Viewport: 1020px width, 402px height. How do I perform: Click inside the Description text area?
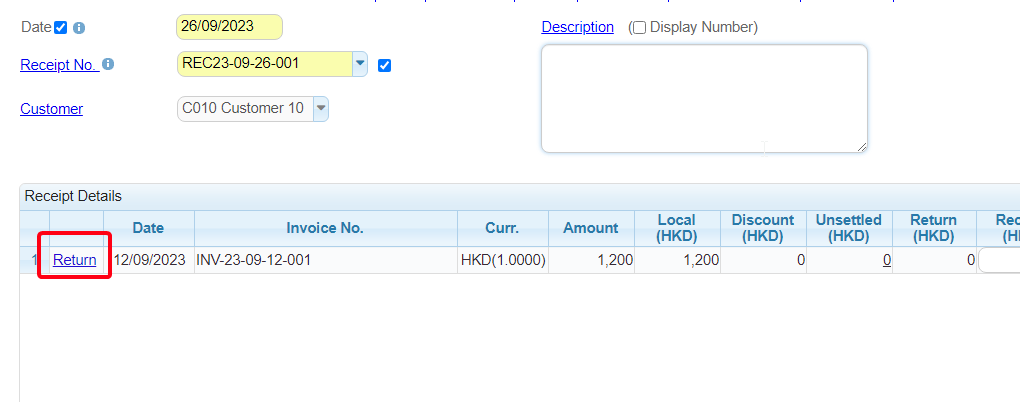click(x=703, y=98)
